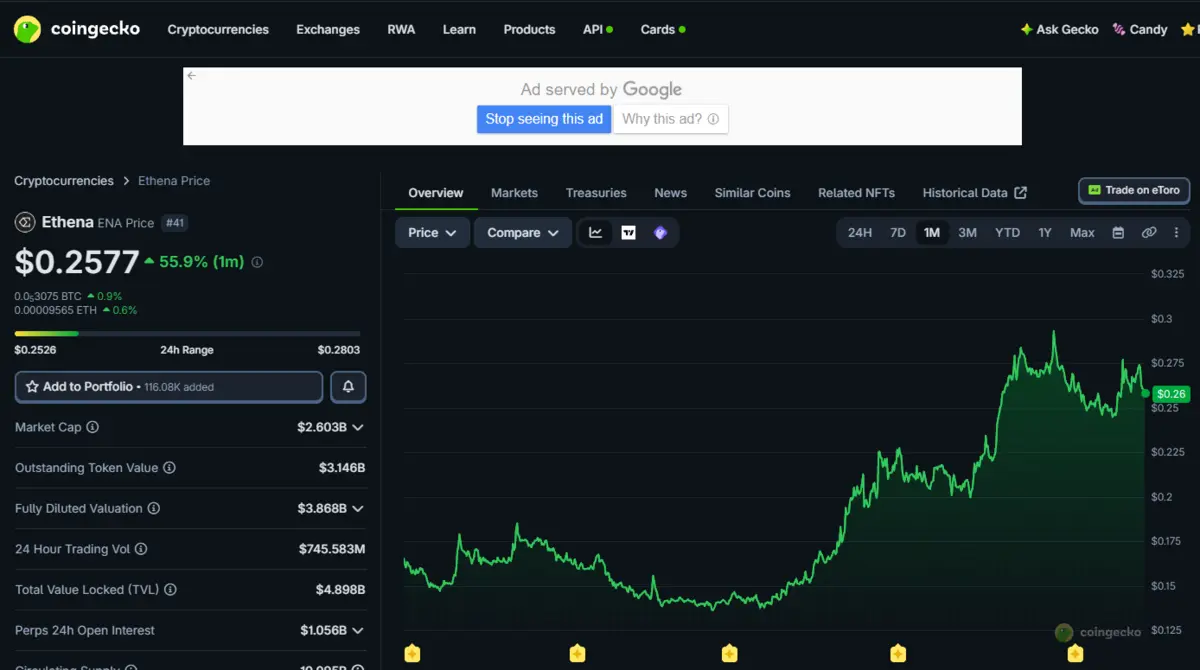The width and height of the screenshot is (1200, 670).
Task: Open chart more options menu (three dots)
Action: point(1176,233)
